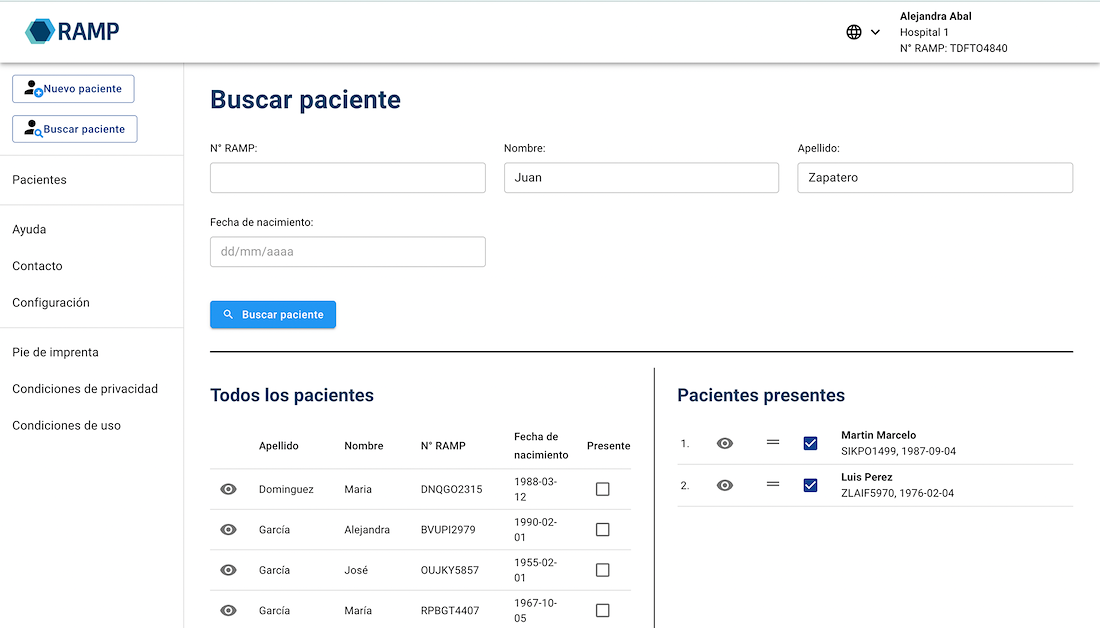1100x628 pixels.
Task: Focus the N° RAMP input field
Action: [x=348, y=178]
